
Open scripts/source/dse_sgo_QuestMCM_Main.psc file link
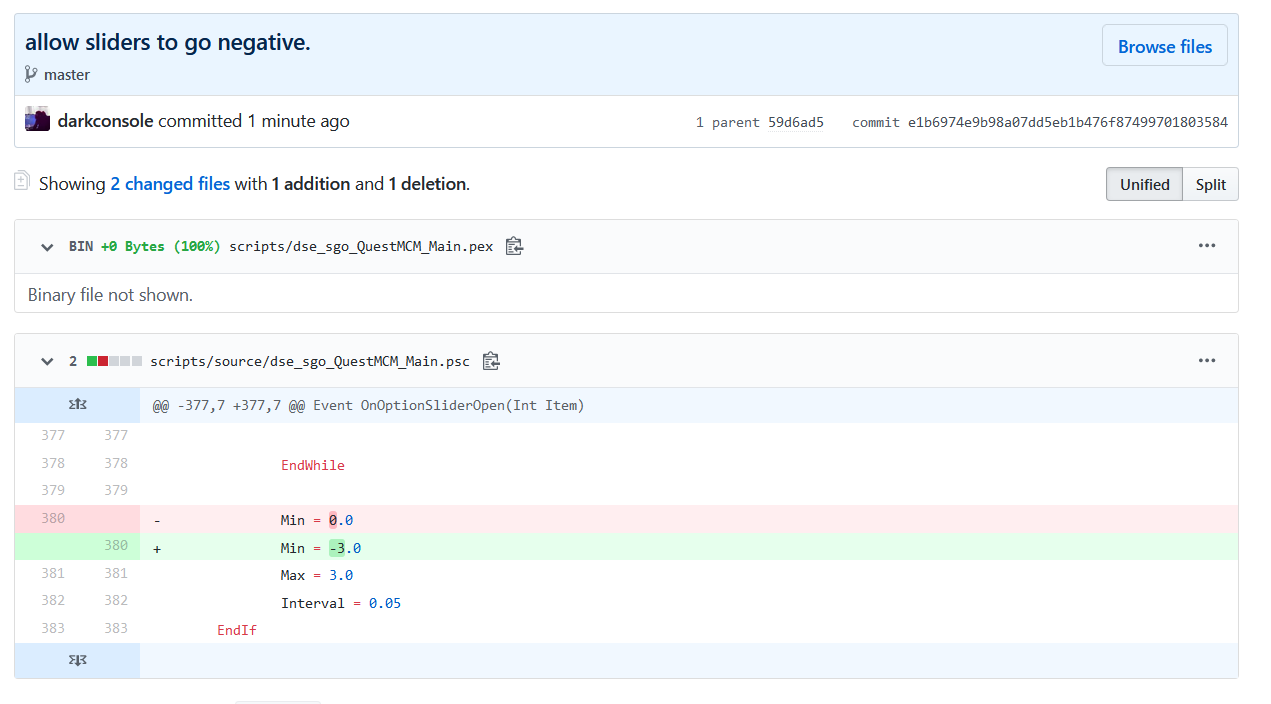coord(310,361)
